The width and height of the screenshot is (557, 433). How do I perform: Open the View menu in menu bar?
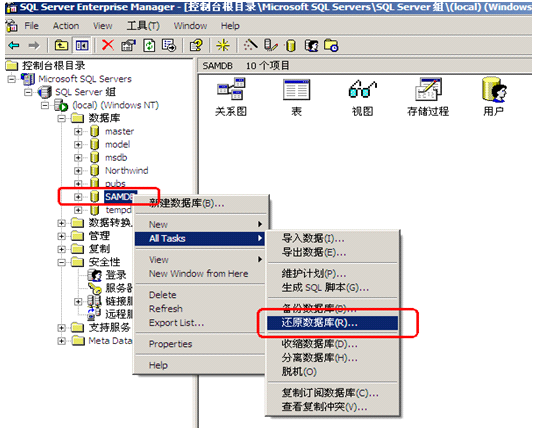(103, 26)
